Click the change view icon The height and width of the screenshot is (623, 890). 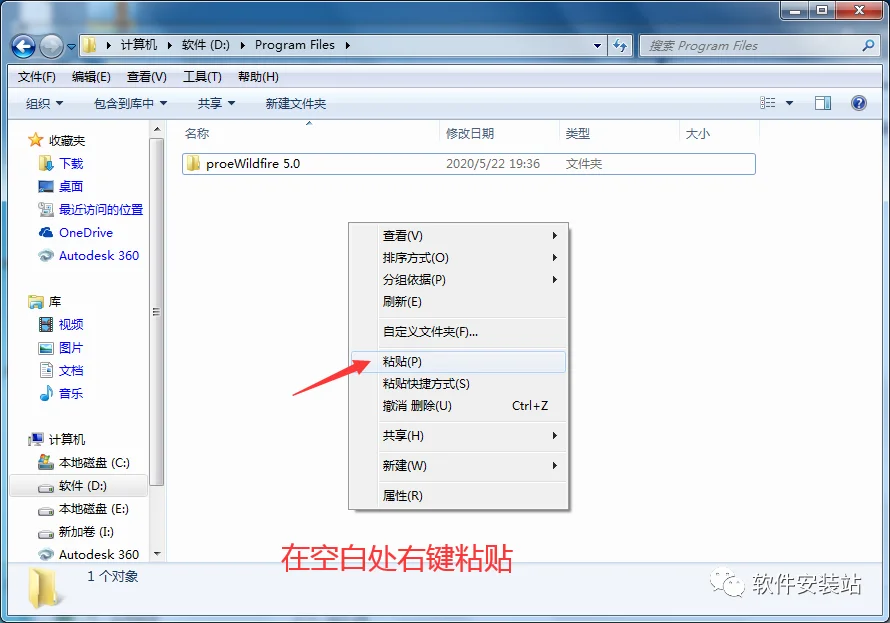pyautogui.click(x=767, y=103)
